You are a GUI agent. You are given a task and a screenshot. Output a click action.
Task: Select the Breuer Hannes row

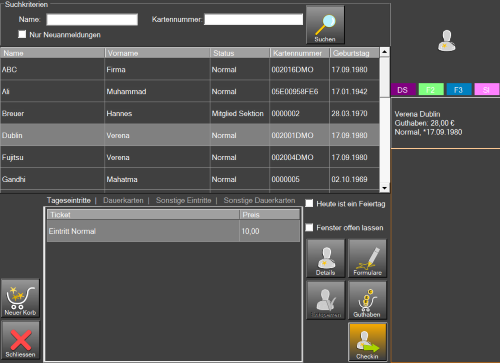(x=190, y=113)
